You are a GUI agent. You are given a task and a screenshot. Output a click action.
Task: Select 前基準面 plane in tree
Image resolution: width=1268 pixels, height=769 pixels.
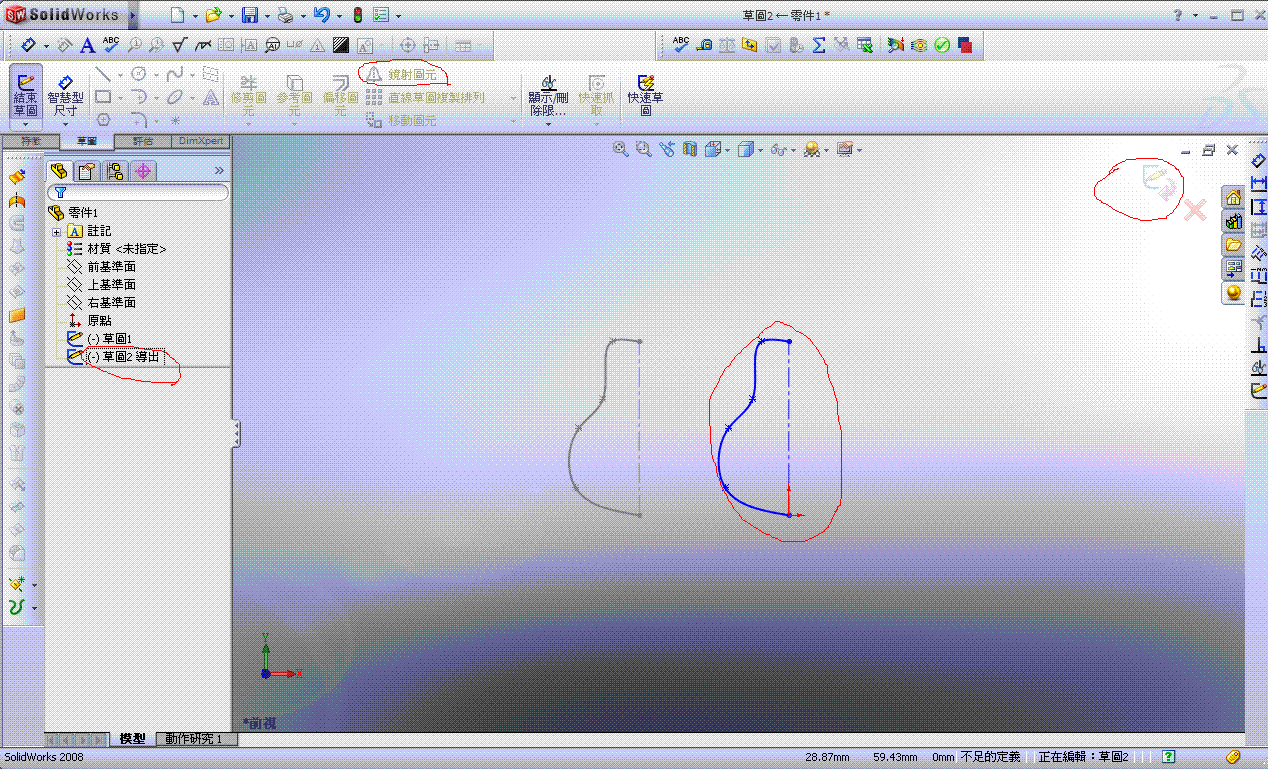click(x=101, y=267)
